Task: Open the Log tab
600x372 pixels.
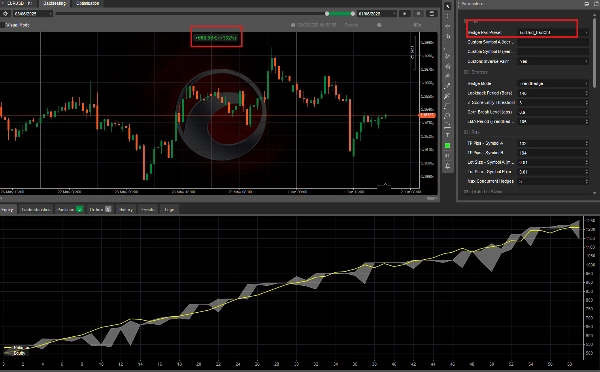Action: 169,209
